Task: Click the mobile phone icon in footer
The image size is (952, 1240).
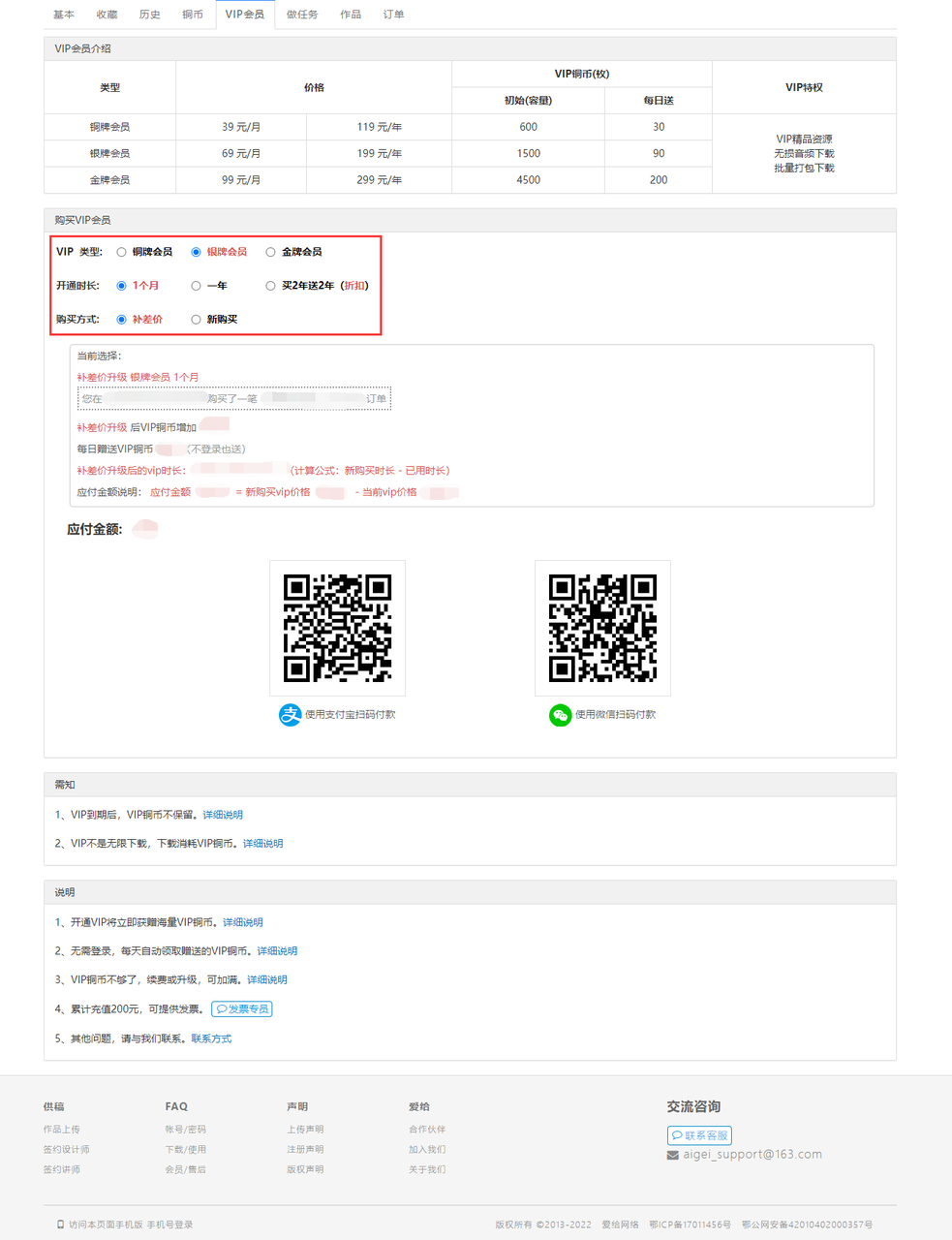Action: pos(61,1224)
